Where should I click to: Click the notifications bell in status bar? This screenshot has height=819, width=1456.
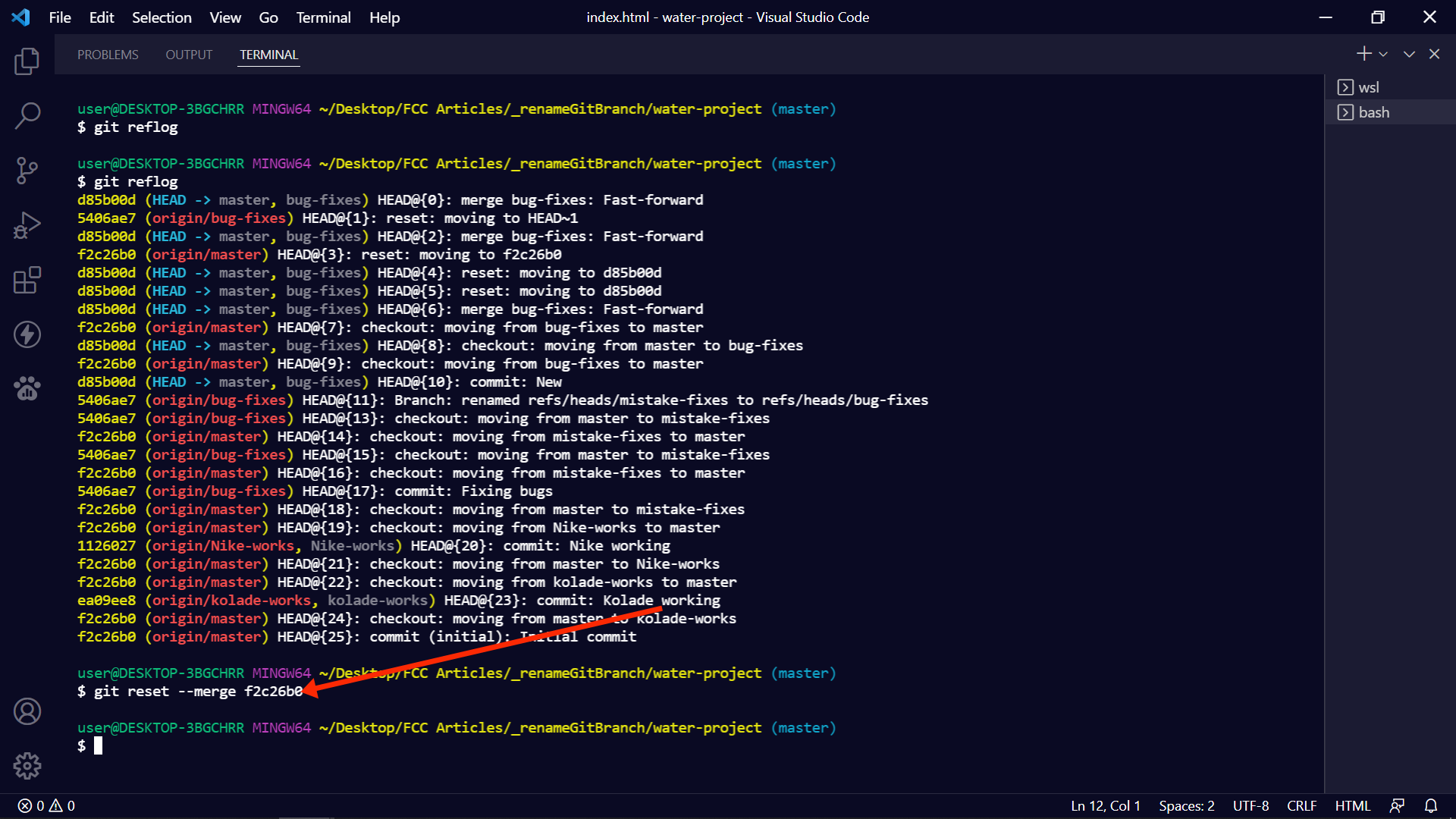click(x=1431, y=806)
